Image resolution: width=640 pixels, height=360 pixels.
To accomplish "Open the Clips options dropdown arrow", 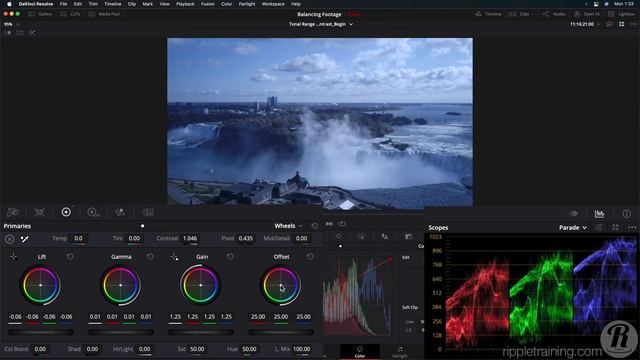I will click(x=532, y=14).
